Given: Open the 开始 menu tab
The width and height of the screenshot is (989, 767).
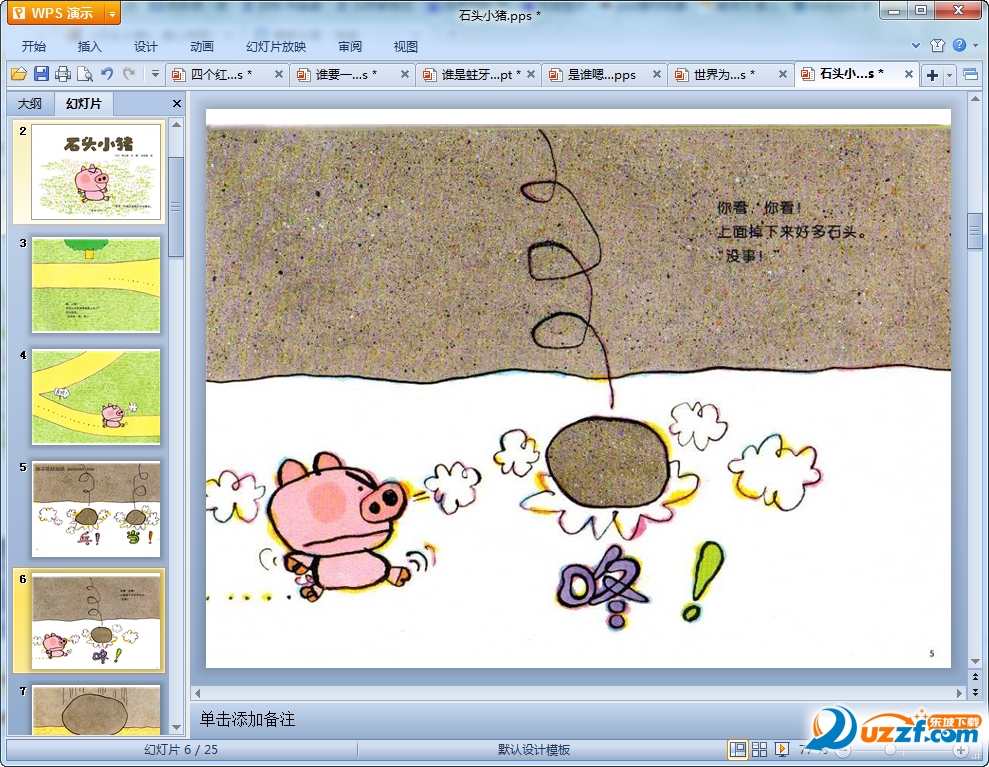Looking at the screenshot, I should point(33,46).
